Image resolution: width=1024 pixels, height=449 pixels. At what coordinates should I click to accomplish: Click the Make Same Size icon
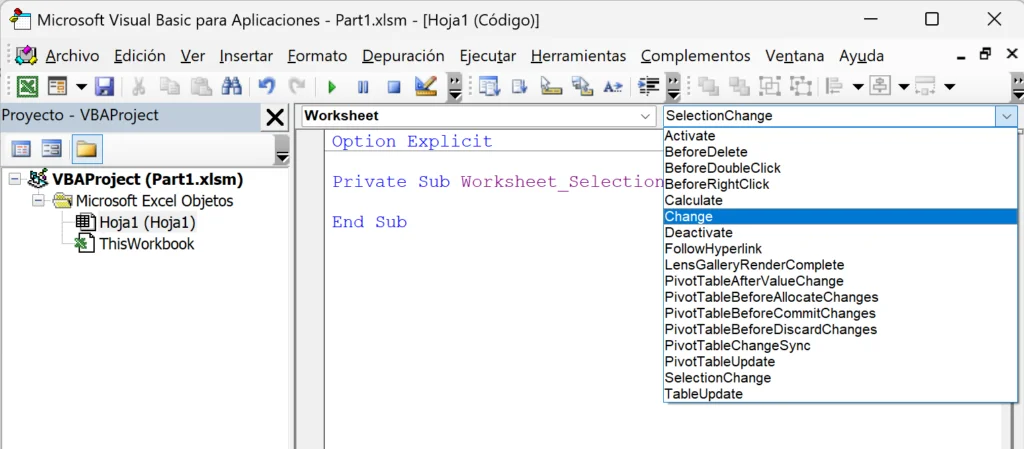point(925,86)
